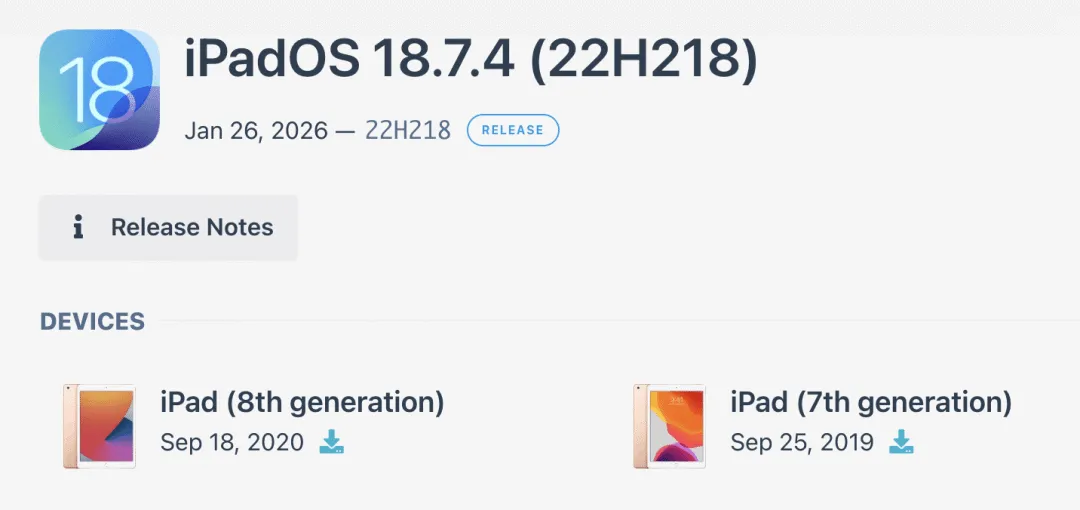This screenshot has width=1080, height=510.
Task: Download firmware for iPad (8th generation)
Action: 332,442
